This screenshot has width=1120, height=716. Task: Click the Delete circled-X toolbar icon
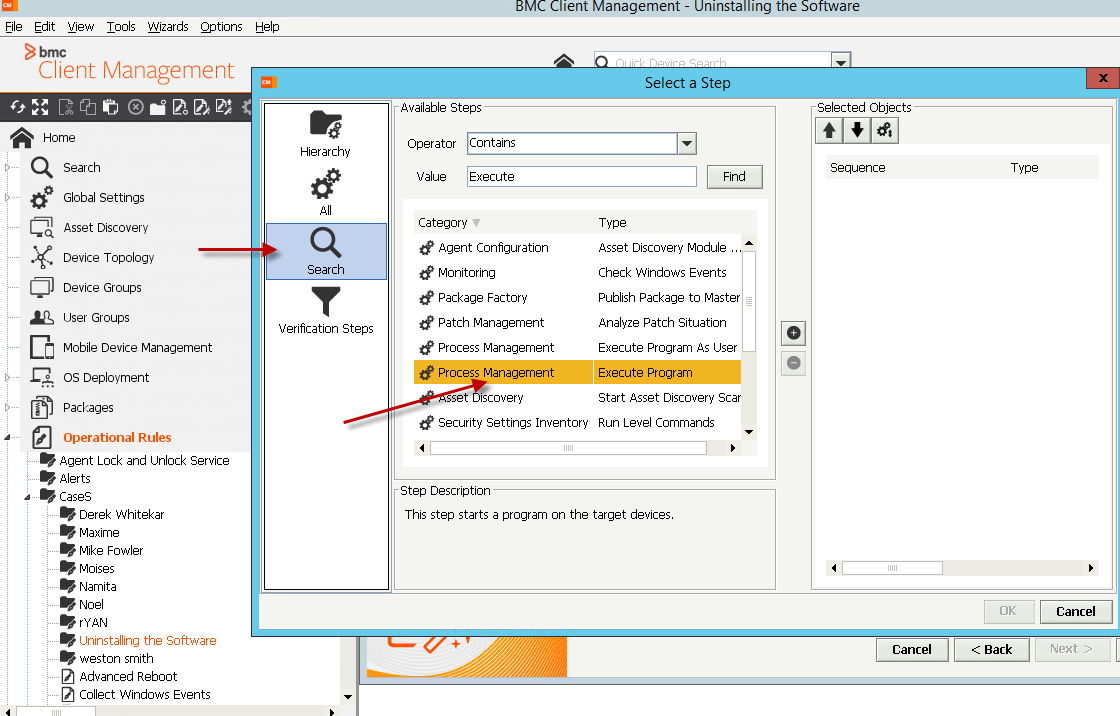135,107
